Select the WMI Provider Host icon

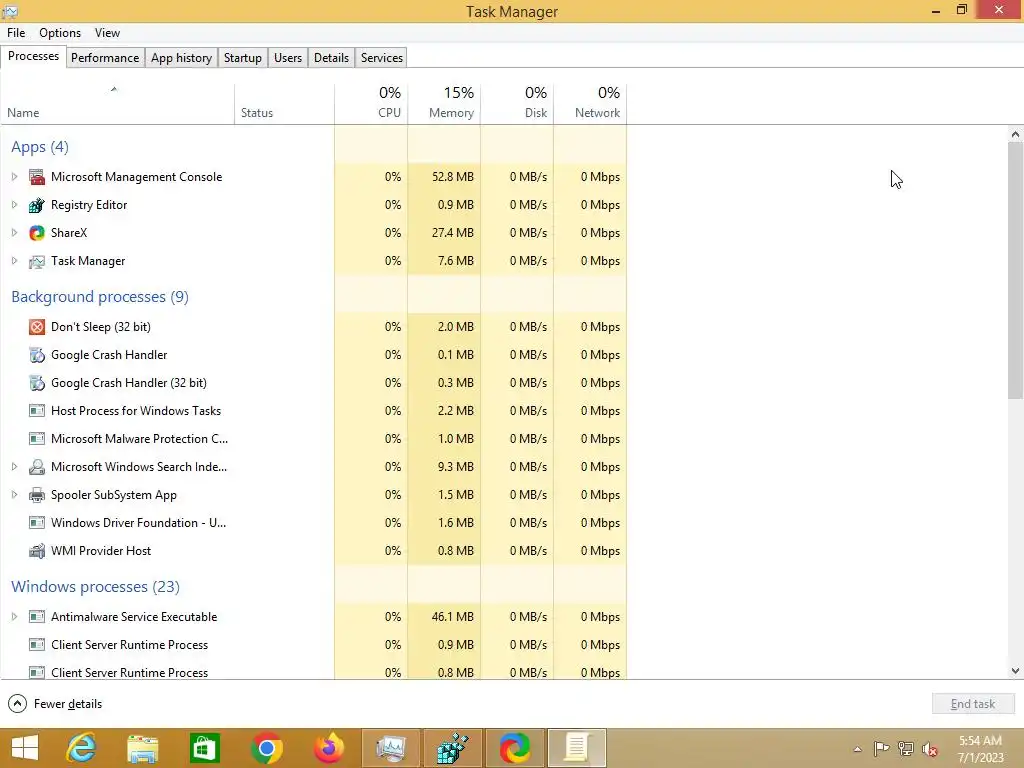coord(37,552)
